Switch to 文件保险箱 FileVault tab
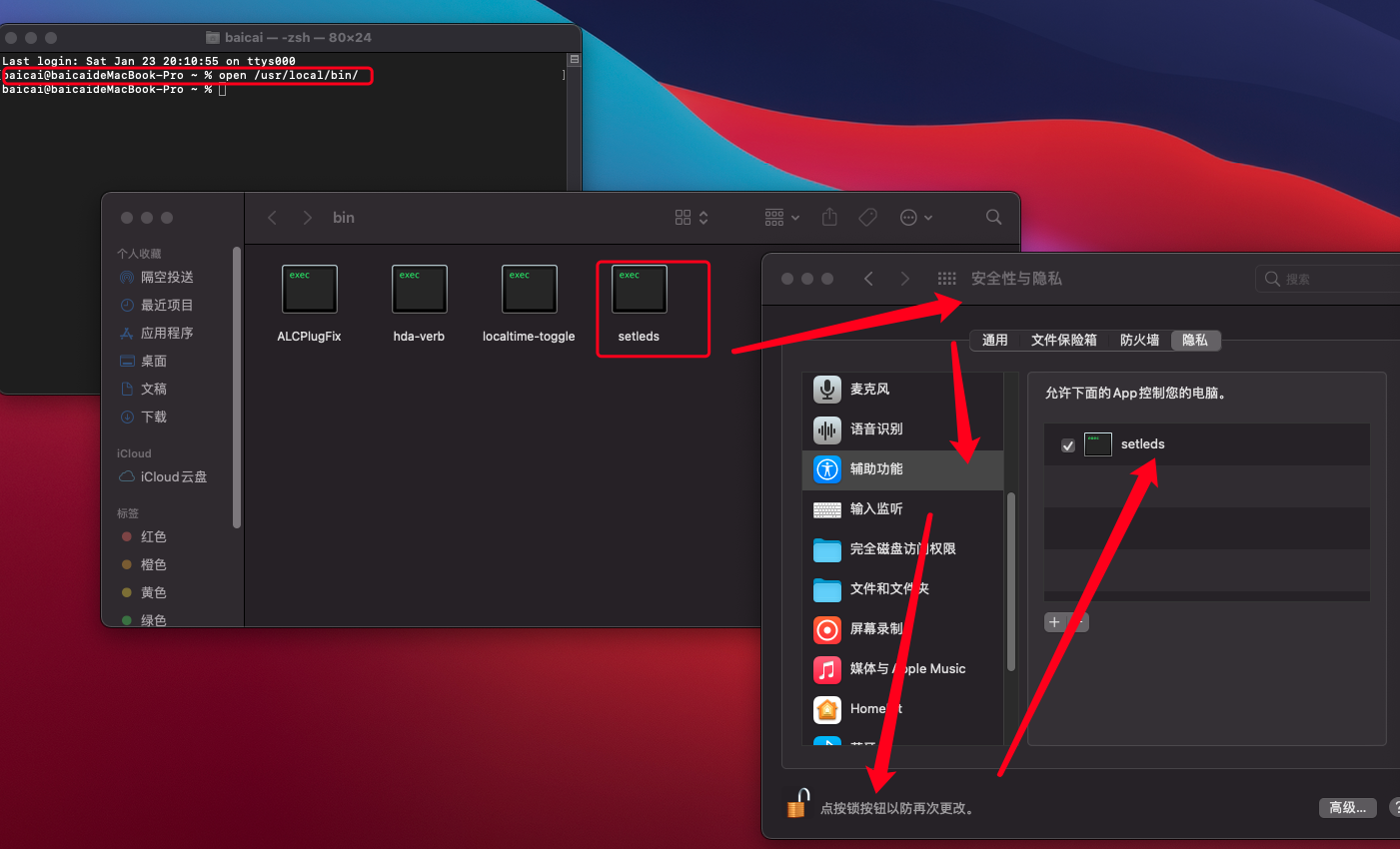The height and width of the screenshot is (849, 1400). 1064,340
